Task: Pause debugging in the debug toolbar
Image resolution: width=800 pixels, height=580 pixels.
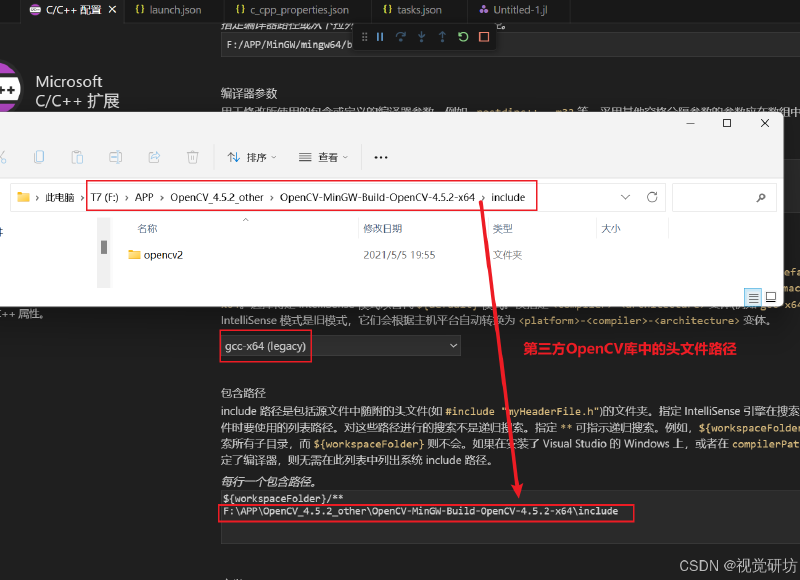Action: (x=380, y=37)
